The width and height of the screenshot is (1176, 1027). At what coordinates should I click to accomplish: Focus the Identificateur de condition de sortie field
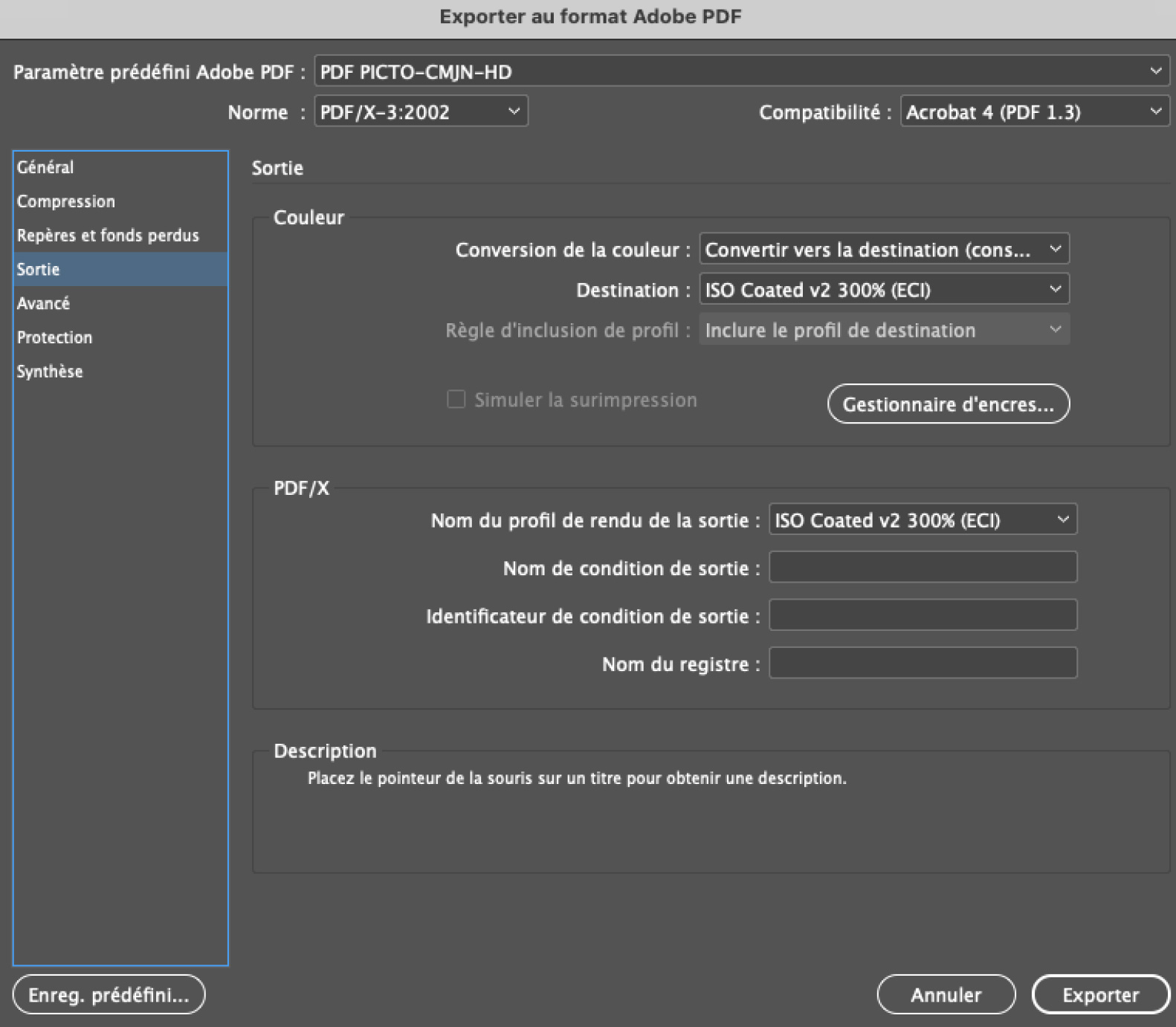[x=923, y=615]
